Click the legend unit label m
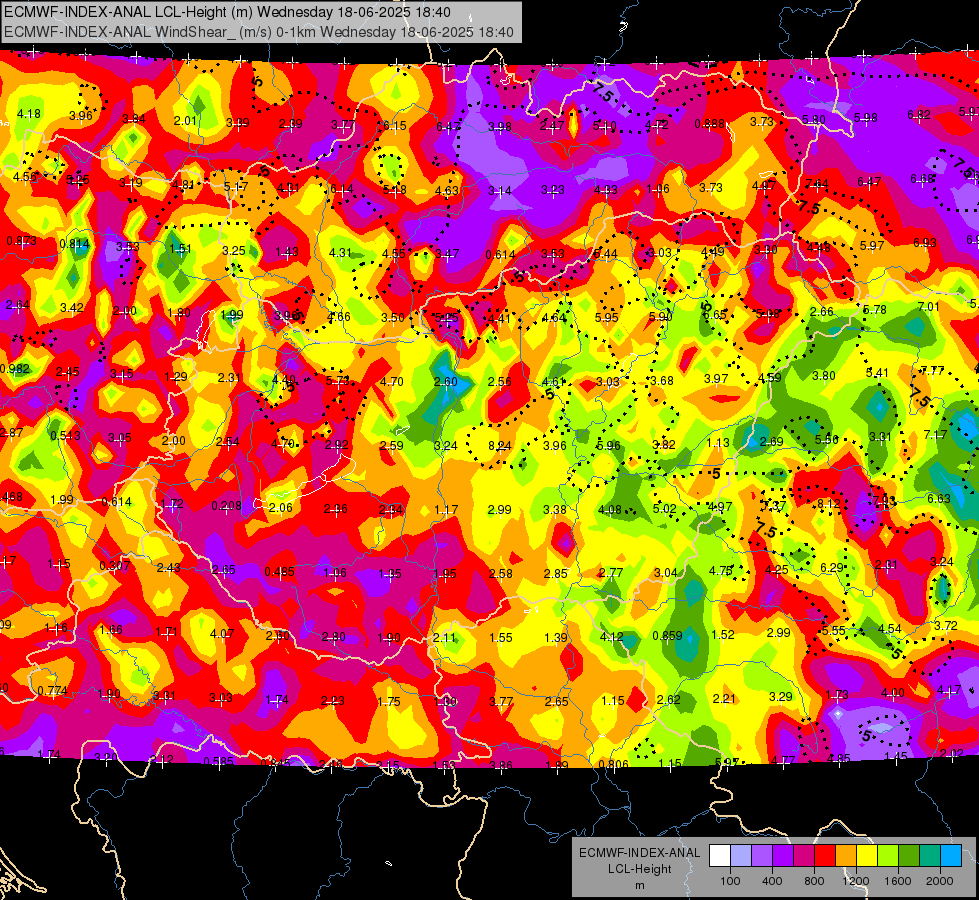Screen dimensions: 979x900 [639, 885]
